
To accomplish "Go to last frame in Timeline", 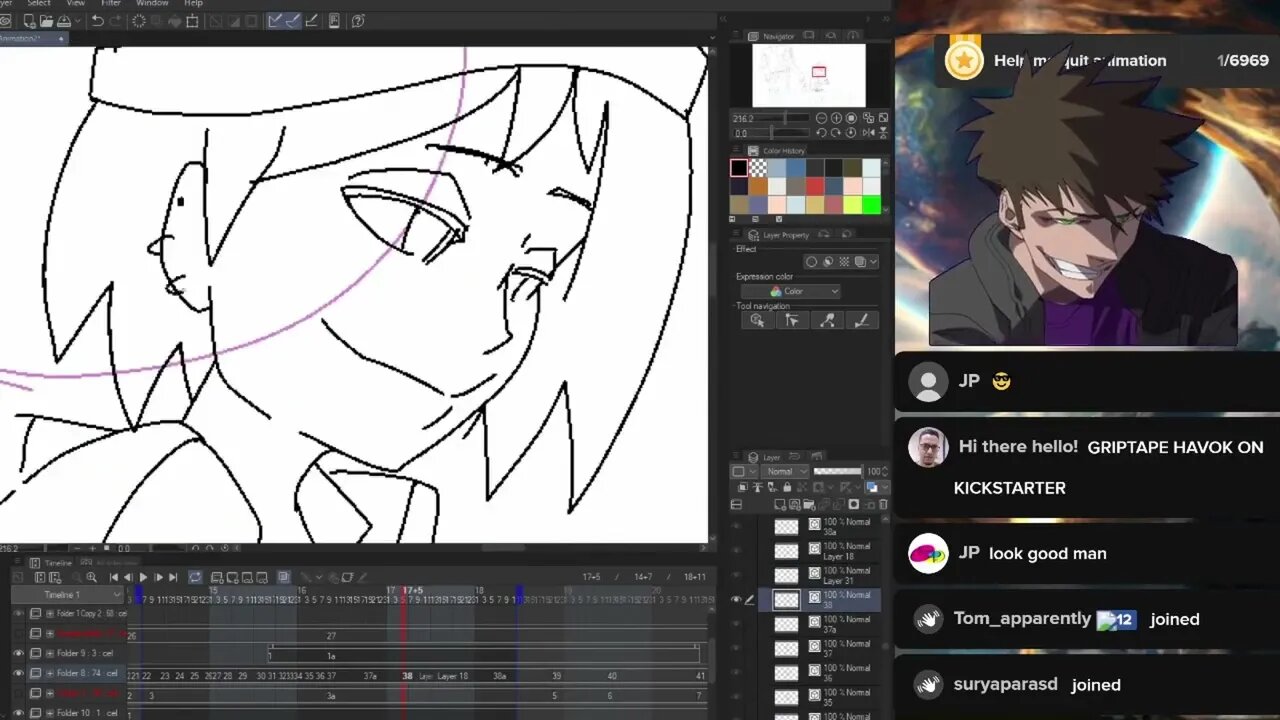I will point(173,577).
